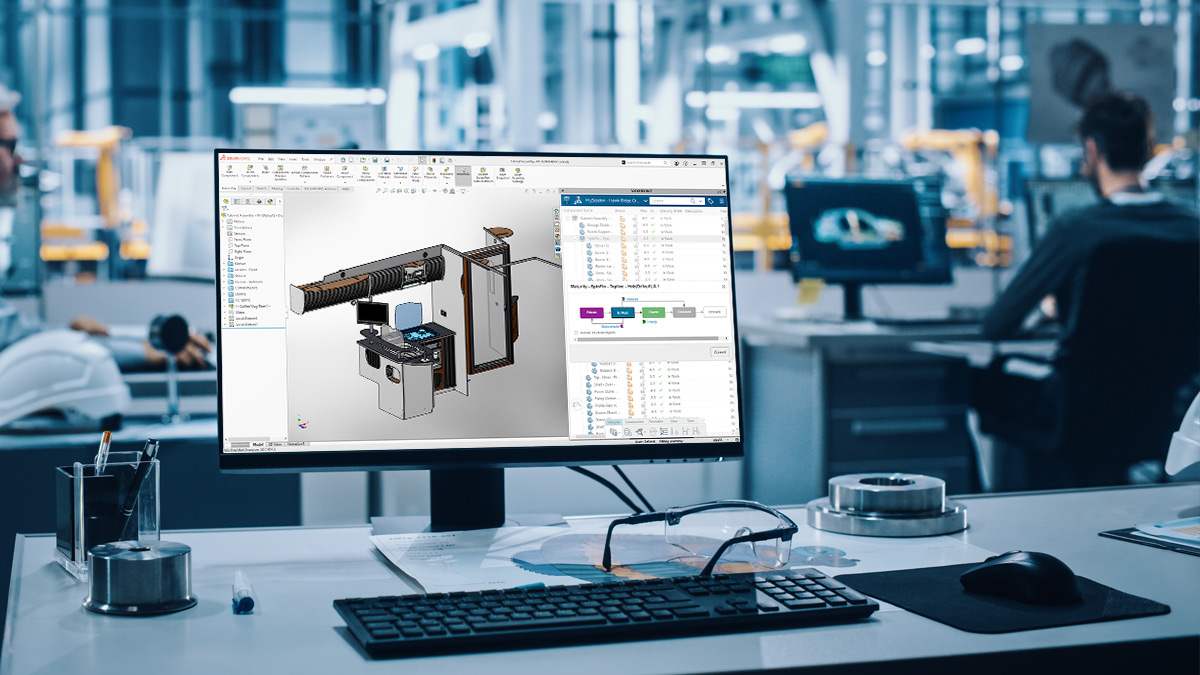Image resolution: width=1200 pixels, height=675 pixels.
Task: Tick the top assembly row checkbox in 3DEXPERIENCE list
Action: (x=568, y=218)
